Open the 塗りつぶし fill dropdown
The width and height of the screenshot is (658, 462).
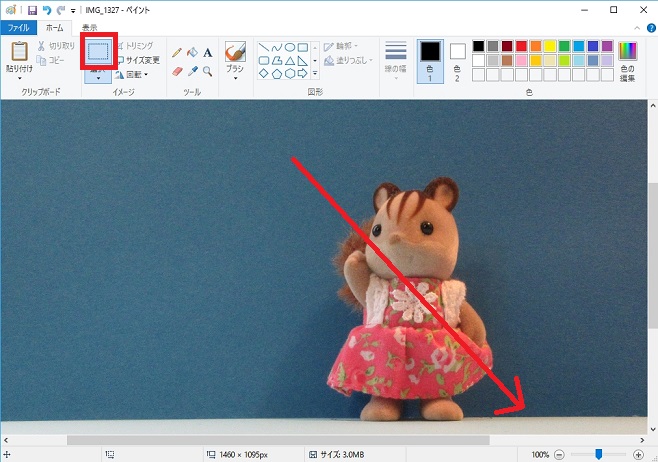[x=348, y=60]
